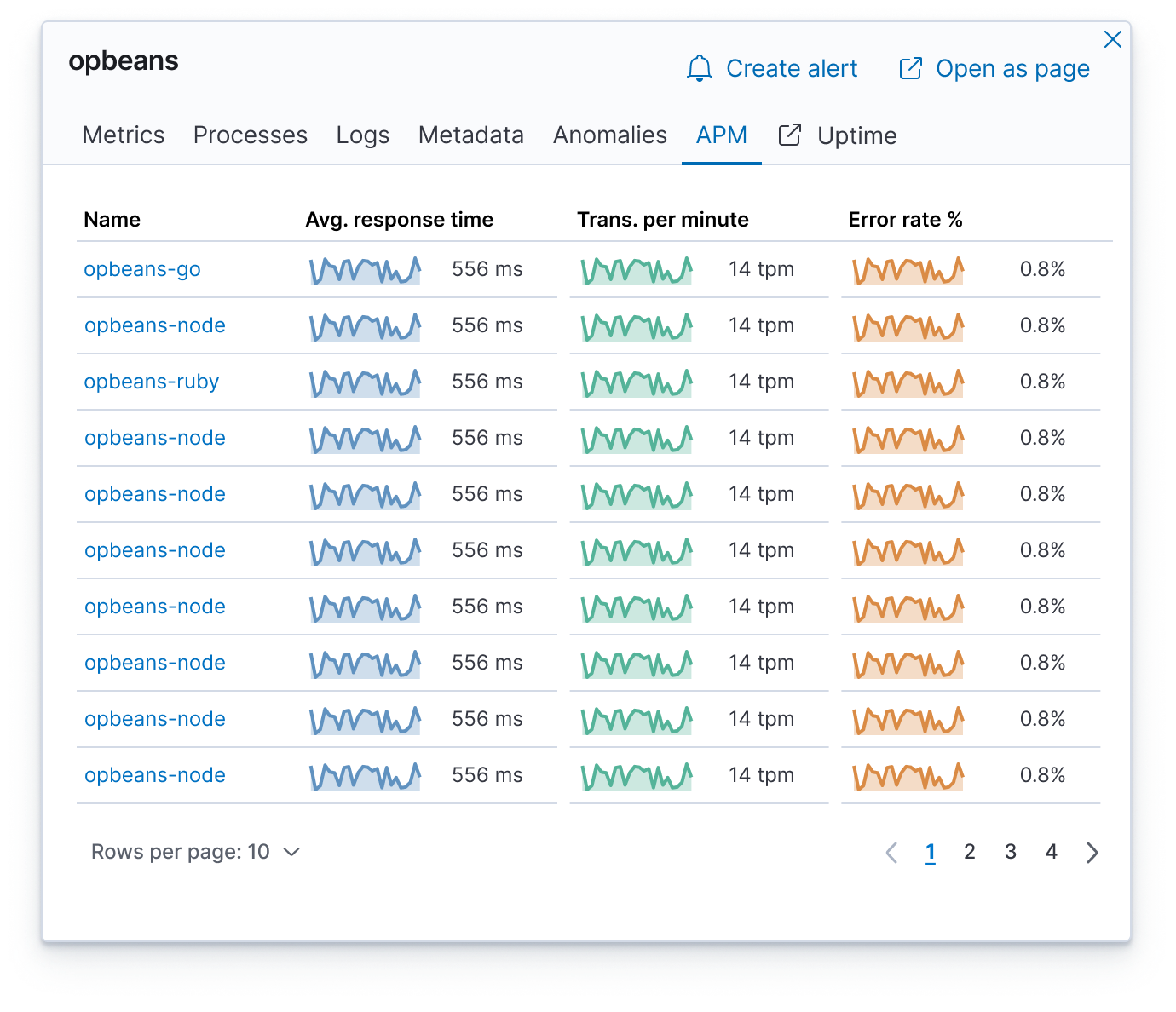Switch to the Anomalies tab
Screen dimensions: 1176x1012
609,135
